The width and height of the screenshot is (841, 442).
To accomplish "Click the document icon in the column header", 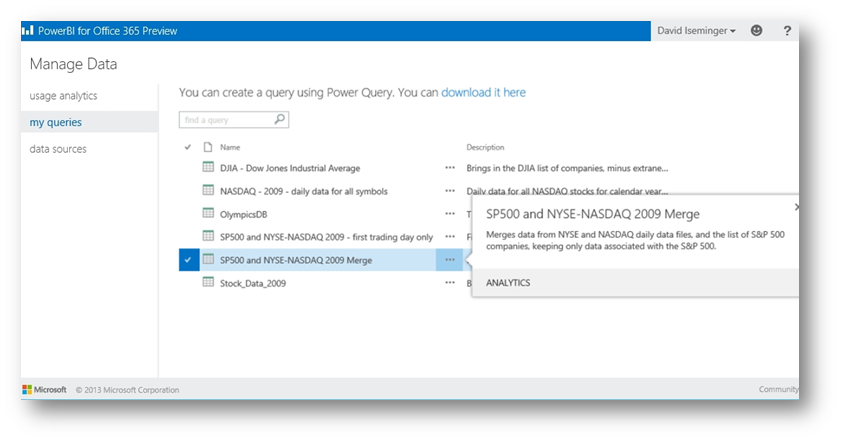I will coord(208,147).
